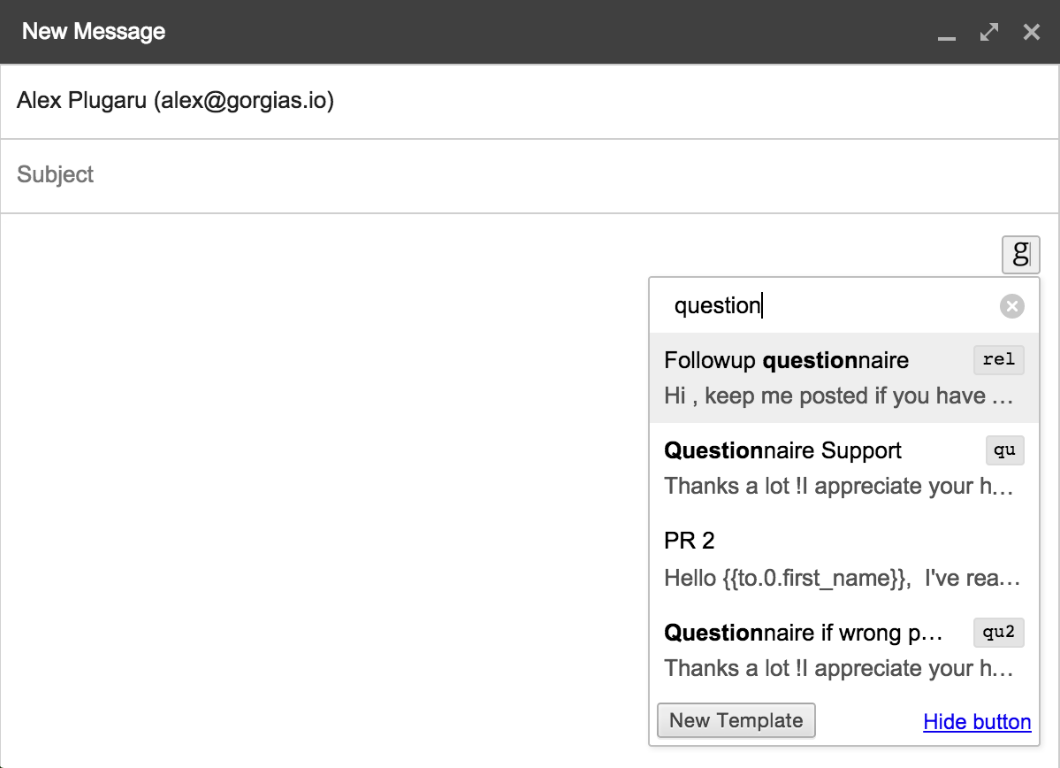The image size is (1060, 768).
Task: Close the New Message window
Action: click(x=1031, y=32)
